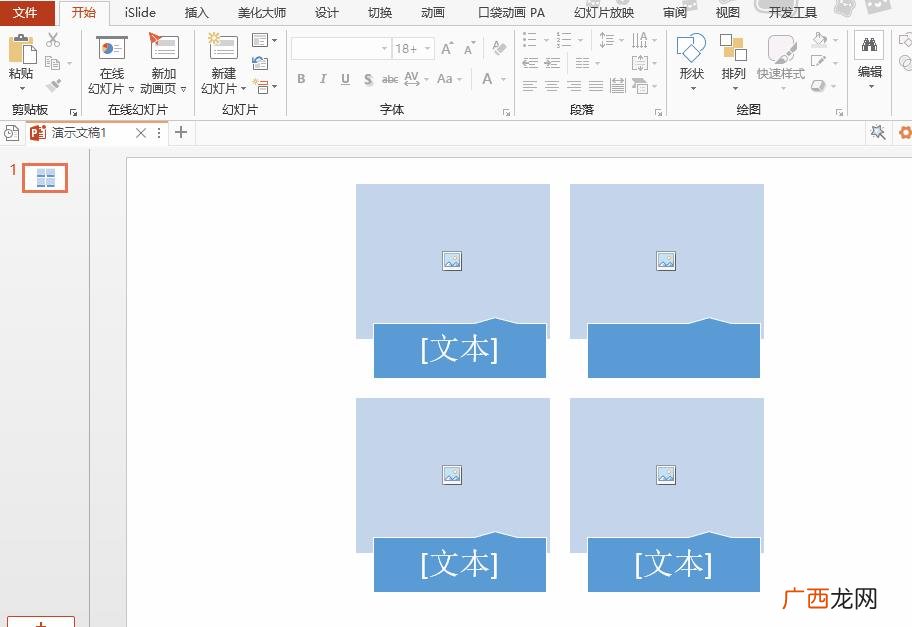Click shape fill paint bucket icon
The height and width of the screenshot is (627, 912).
[x=819, y=40]
